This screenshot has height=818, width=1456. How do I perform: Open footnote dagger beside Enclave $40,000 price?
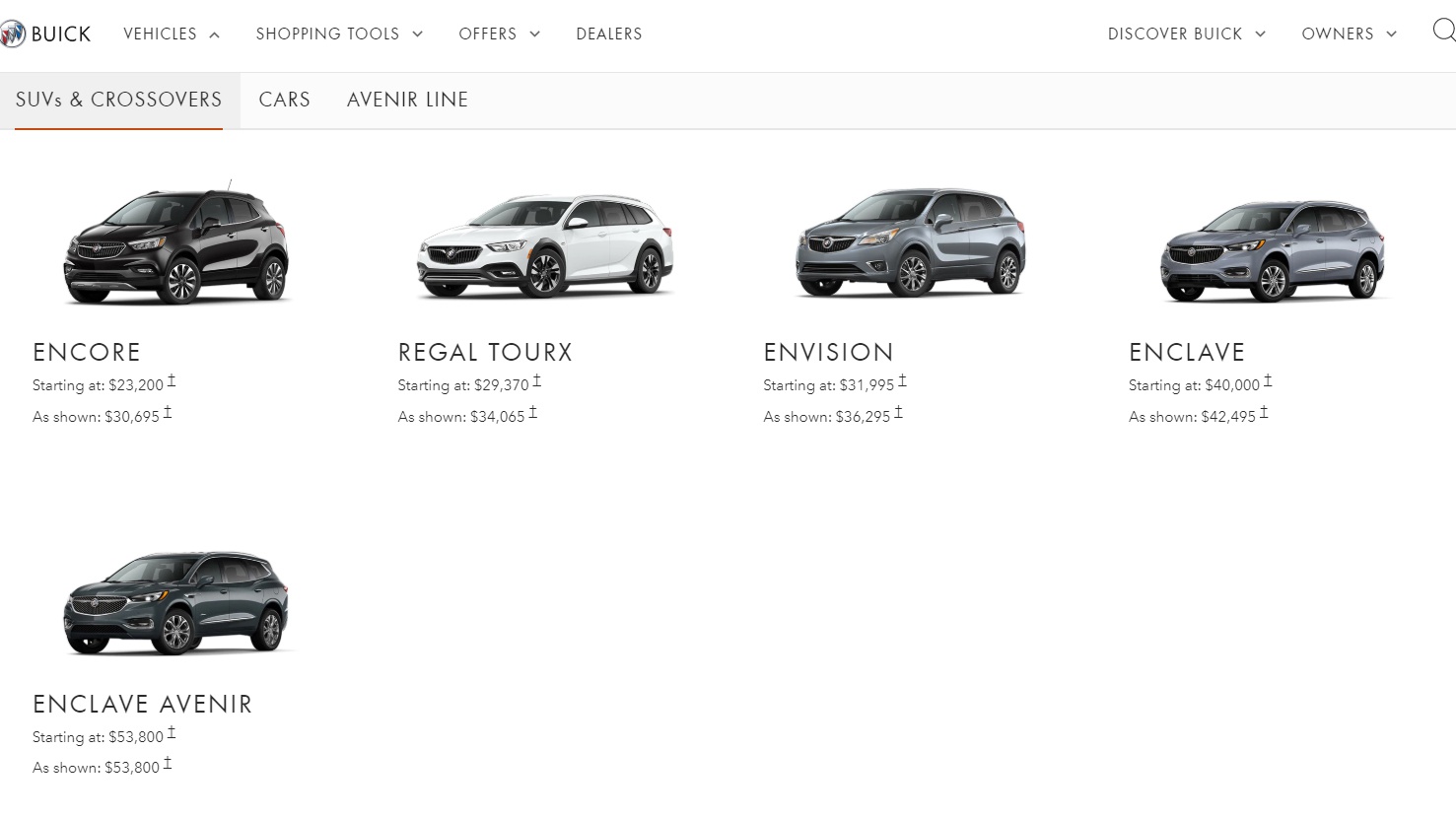pos(1268,380)
